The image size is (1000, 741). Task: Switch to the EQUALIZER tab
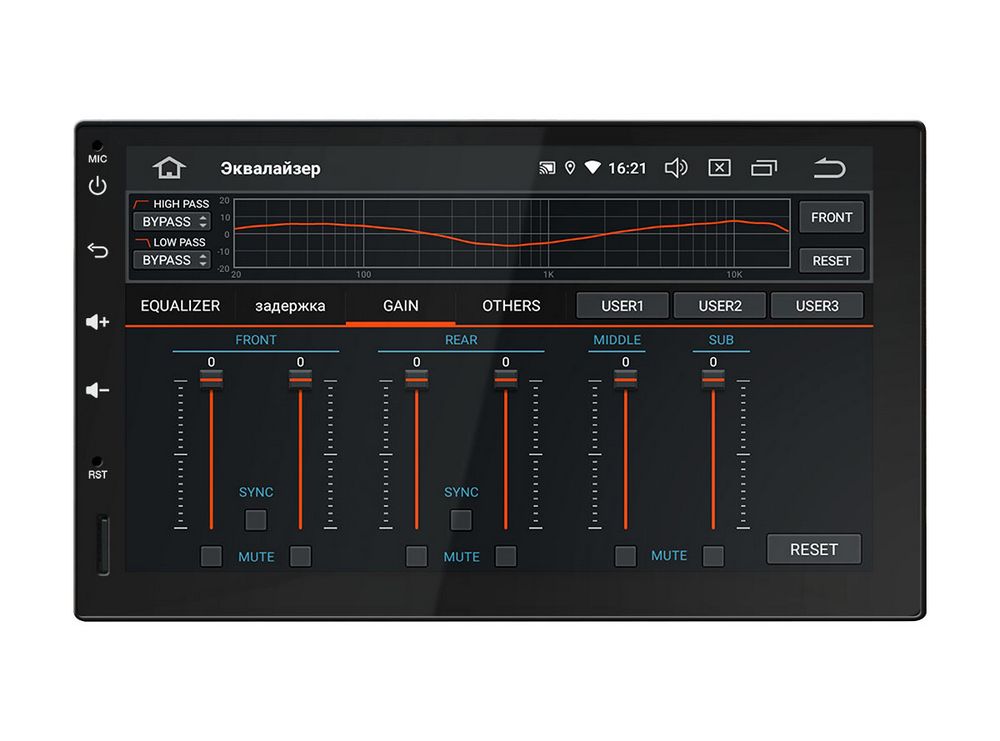(x=180, y=306)
